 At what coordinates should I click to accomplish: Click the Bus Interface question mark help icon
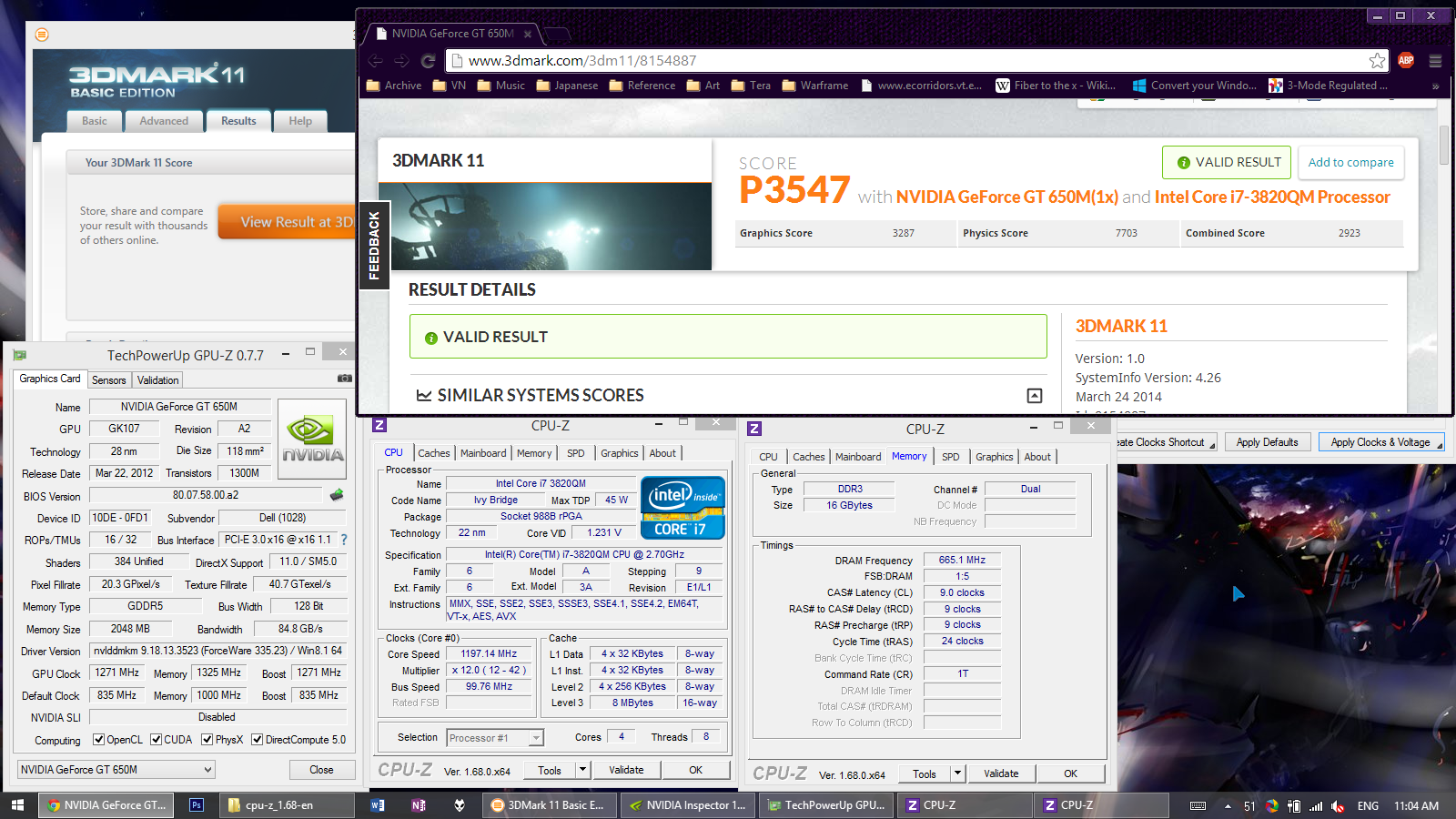coord(344,540)
